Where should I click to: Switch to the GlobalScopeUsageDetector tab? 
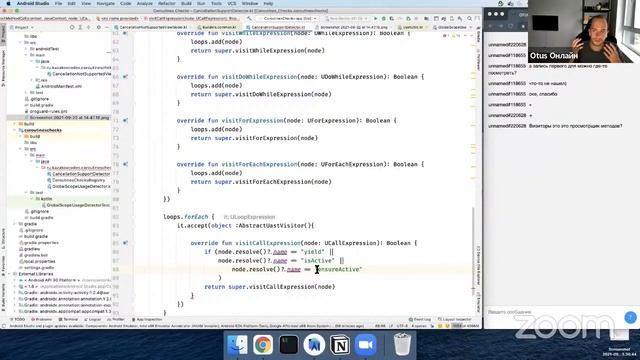[x=451, y=27]
